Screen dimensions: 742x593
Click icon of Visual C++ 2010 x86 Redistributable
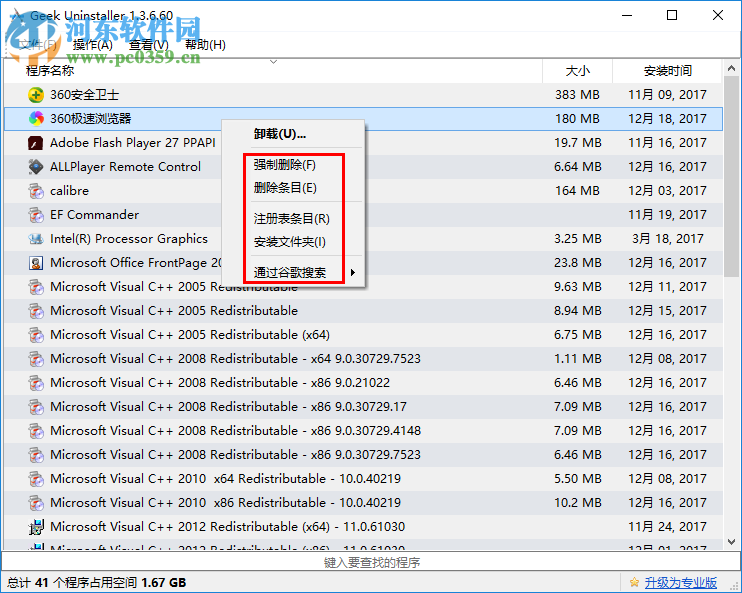[36, 503]
